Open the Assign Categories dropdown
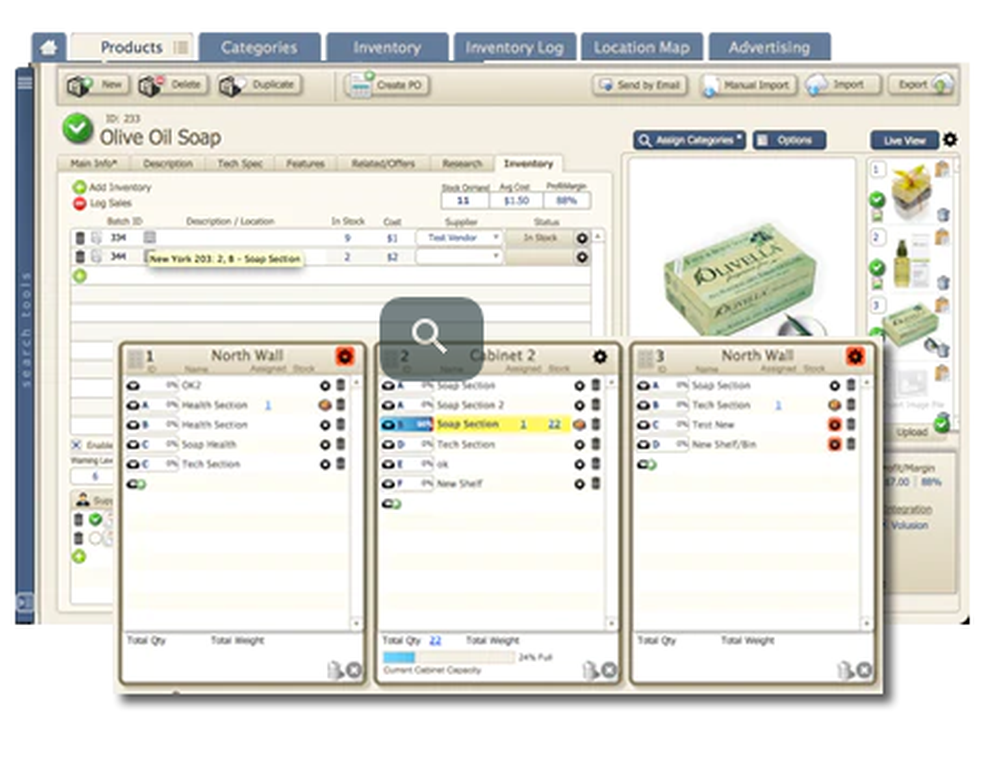Image resolution: width=1000 pixels, height=761 pixels. pos(690,139)
